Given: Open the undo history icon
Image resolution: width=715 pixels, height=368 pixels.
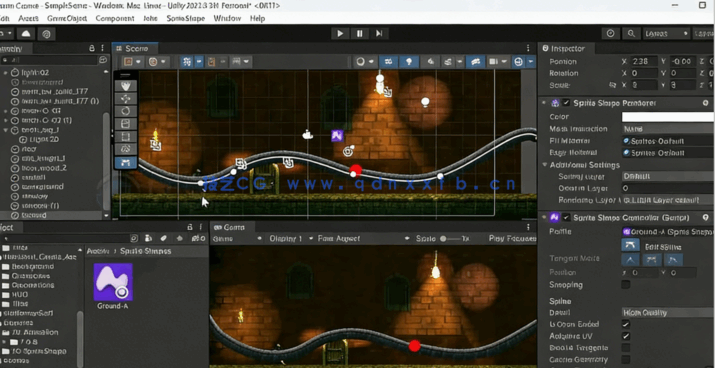Looking at the screenshot, I should pyautogui.click(x=611, y=33).
